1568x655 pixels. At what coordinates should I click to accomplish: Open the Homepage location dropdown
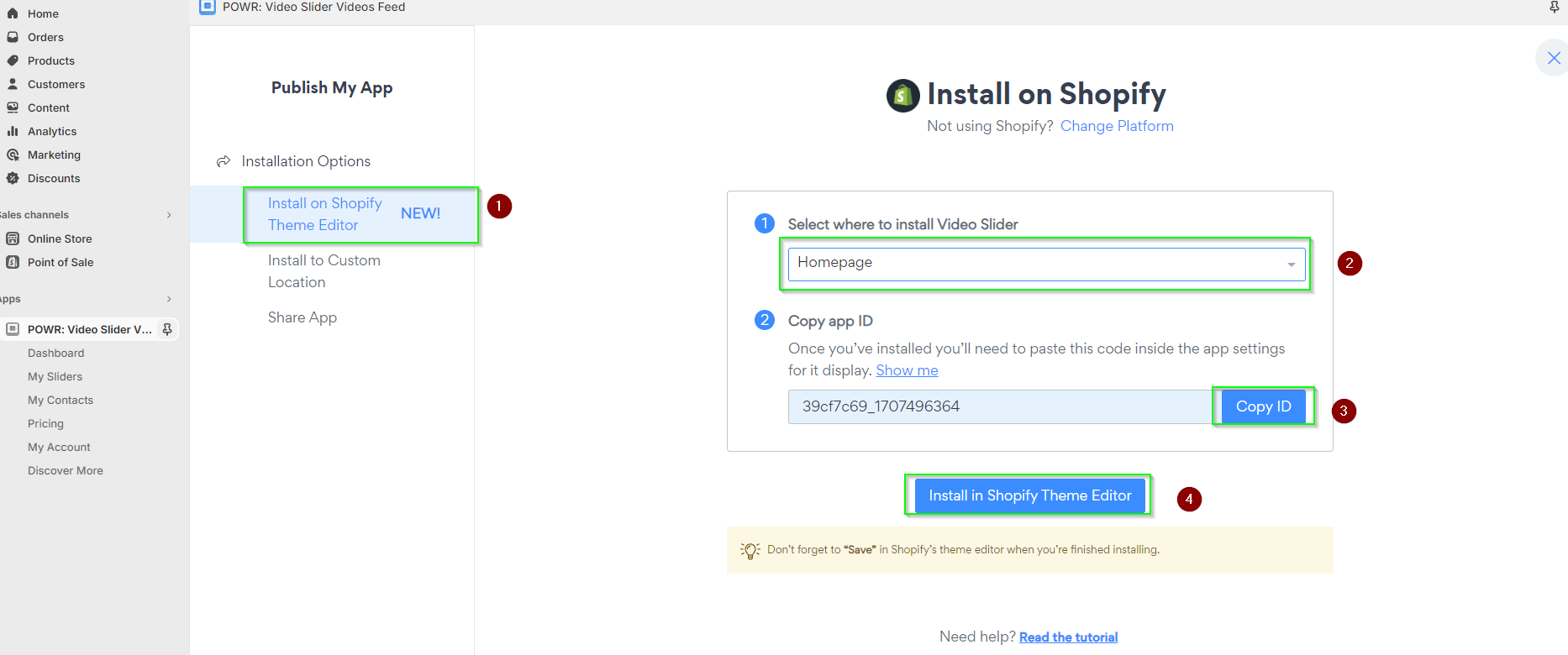click(1046, 264)
